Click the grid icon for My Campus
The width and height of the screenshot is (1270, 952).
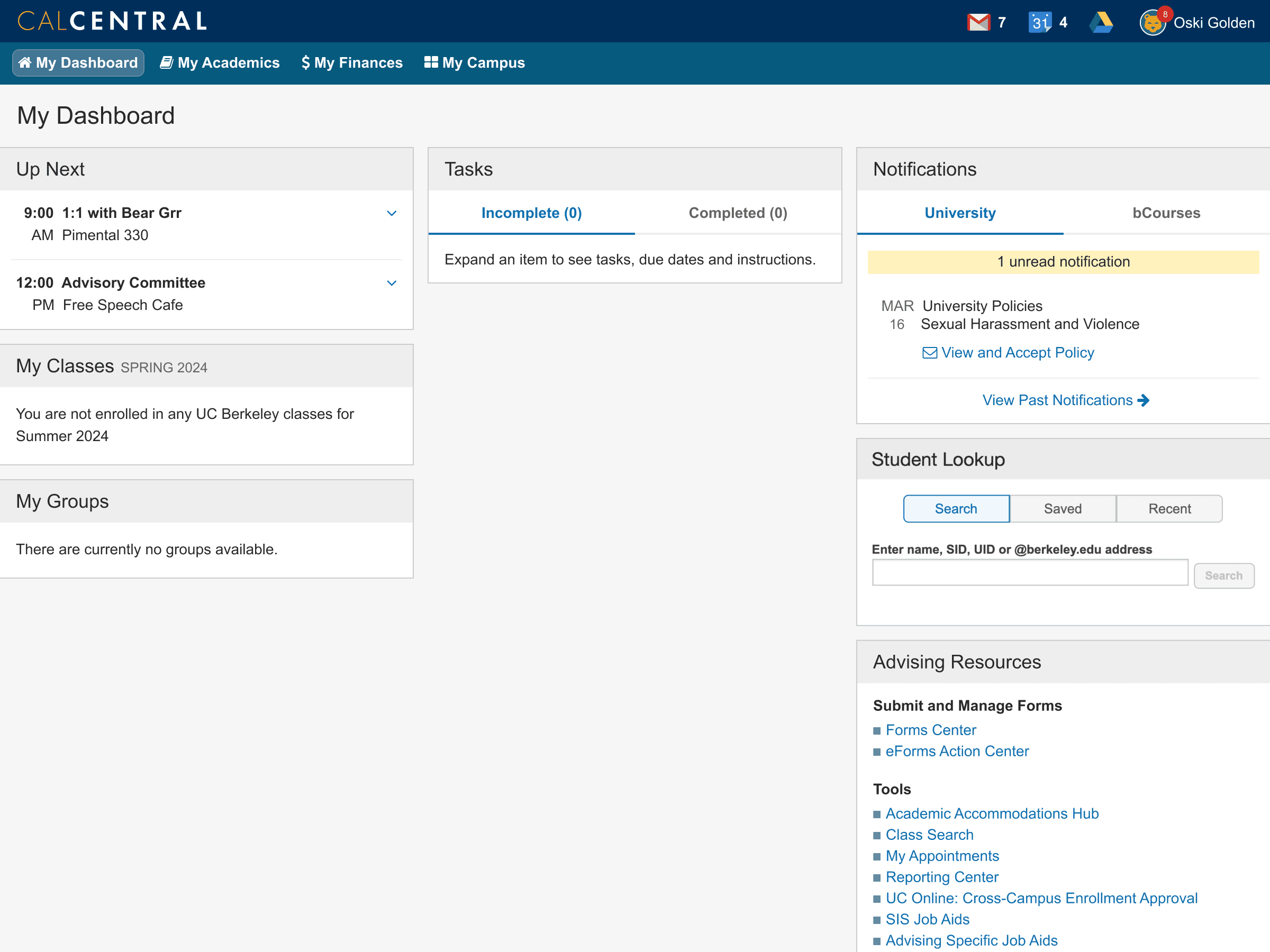431,62
